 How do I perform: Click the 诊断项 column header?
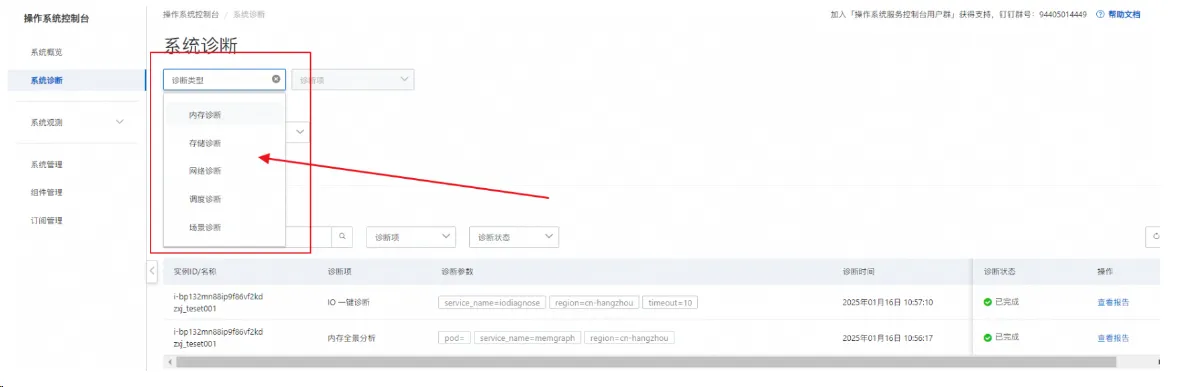pos(339,271)
